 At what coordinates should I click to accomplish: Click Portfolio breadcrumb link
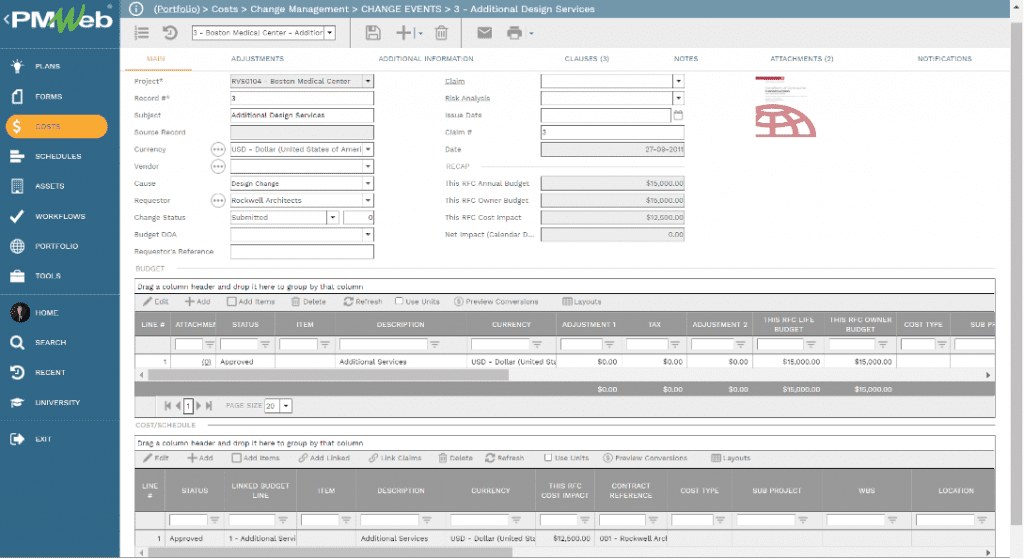(176, 9)
